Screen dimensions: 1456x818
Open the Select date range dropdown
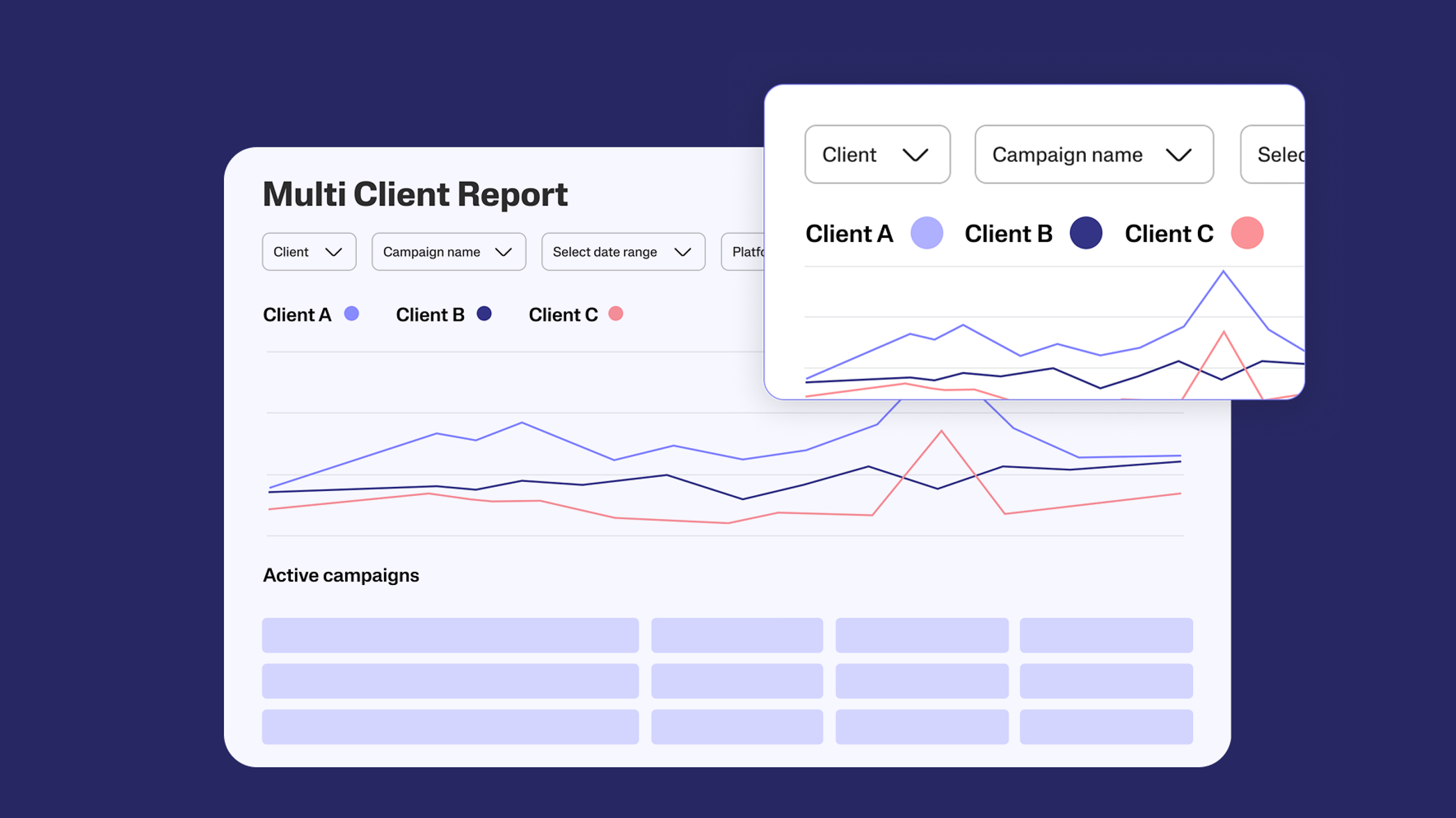click(623, 252)
